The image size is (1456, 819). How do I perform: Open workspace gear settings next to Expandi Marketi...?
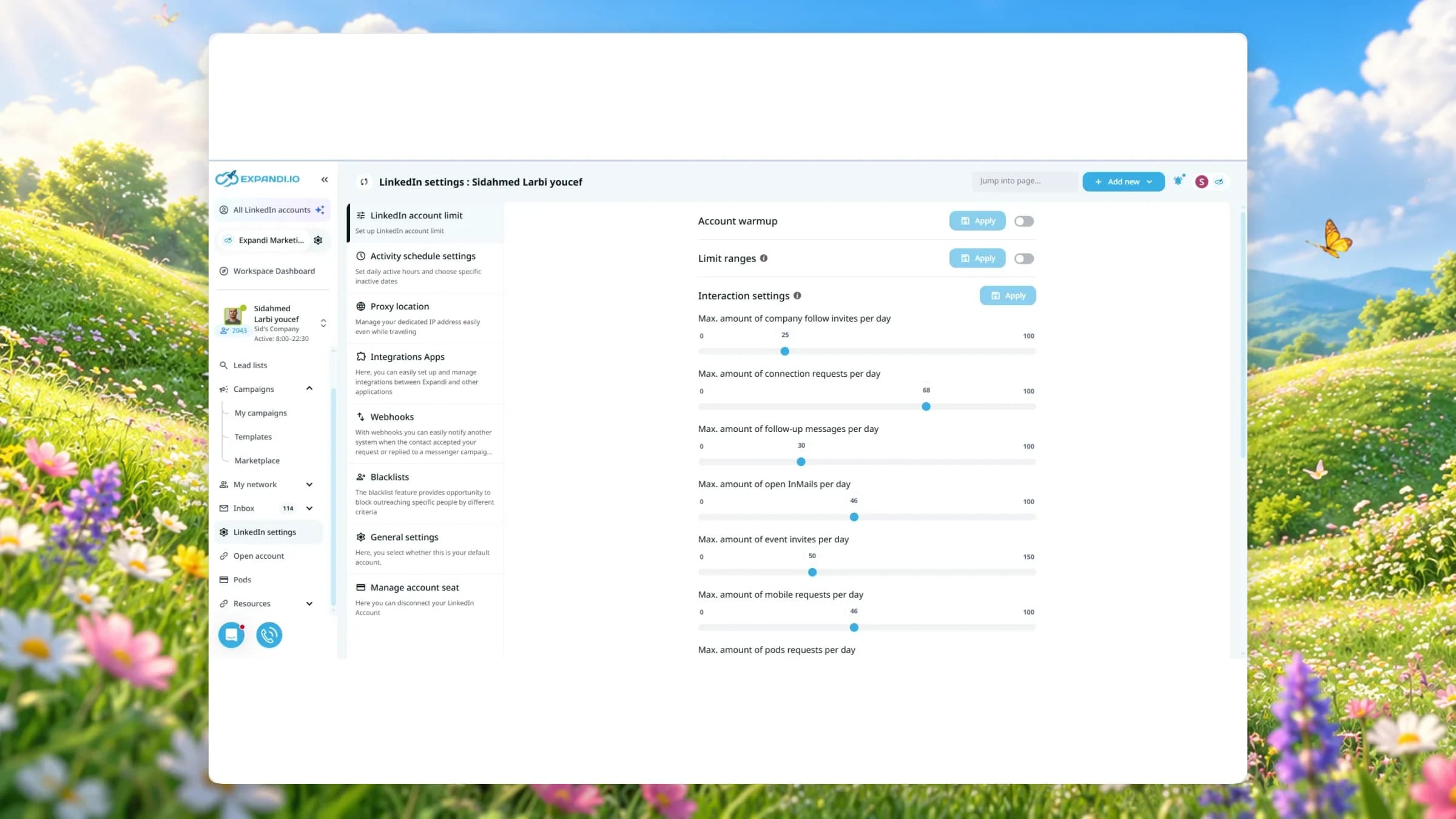[x=318, y=240]
